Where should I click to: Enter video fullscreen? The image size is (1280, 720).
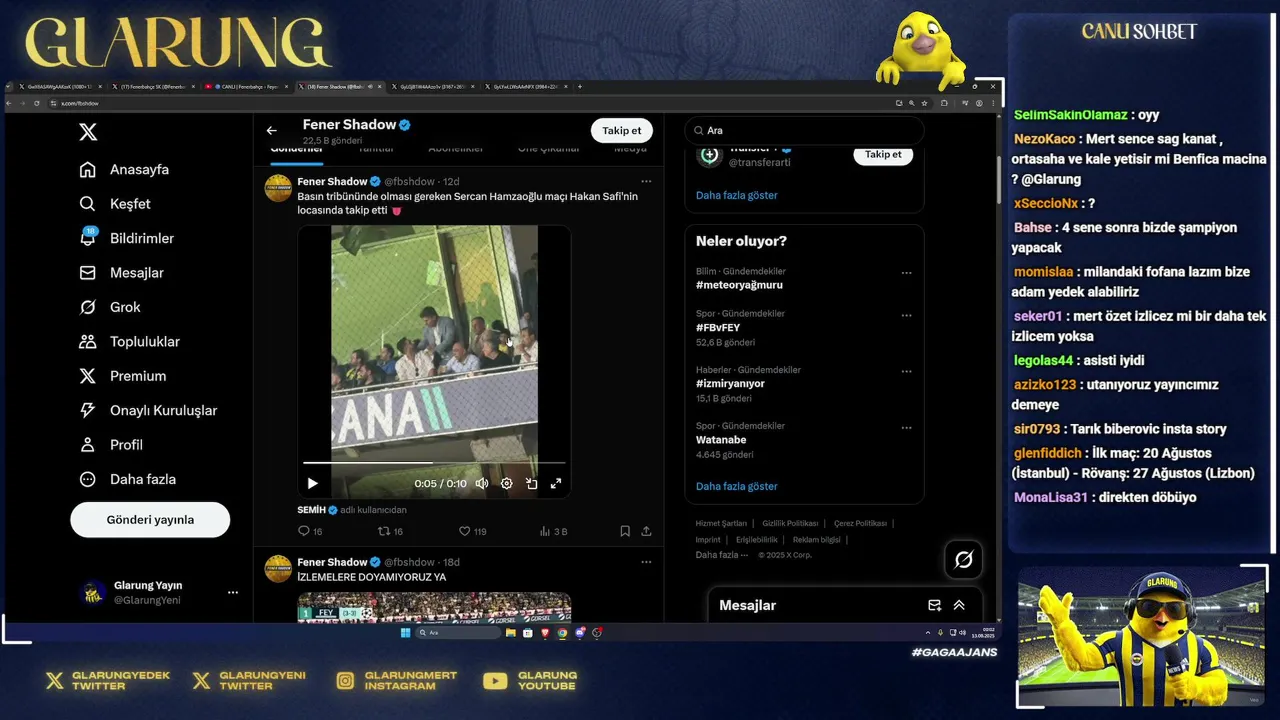[x=556, y=483]
